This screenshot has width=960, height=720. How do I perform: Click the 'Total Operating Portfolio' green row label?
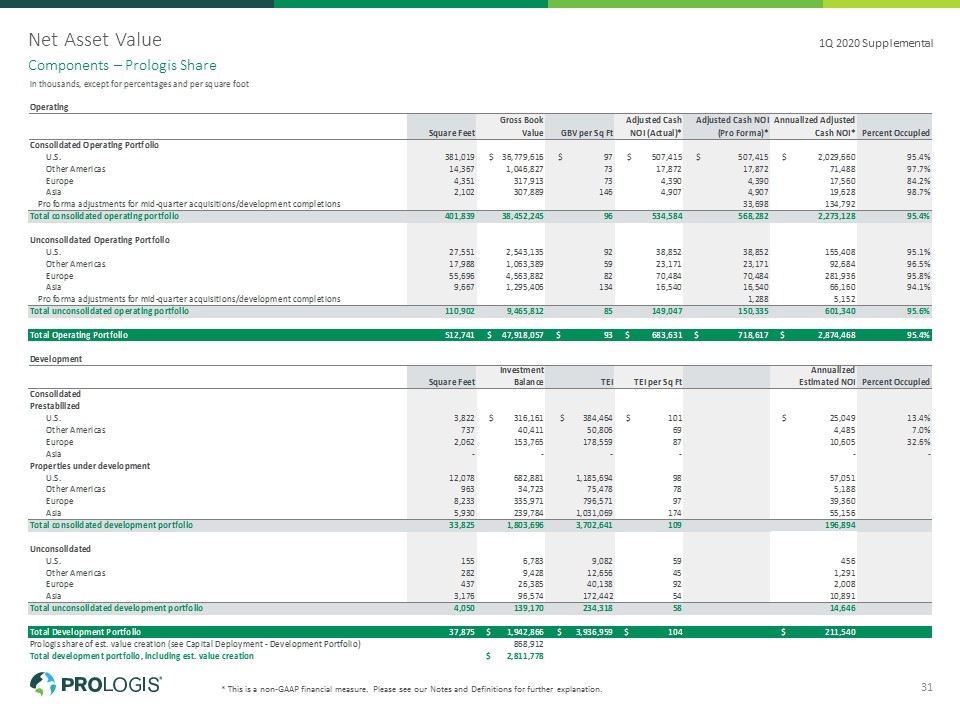[x=78, y=335]
